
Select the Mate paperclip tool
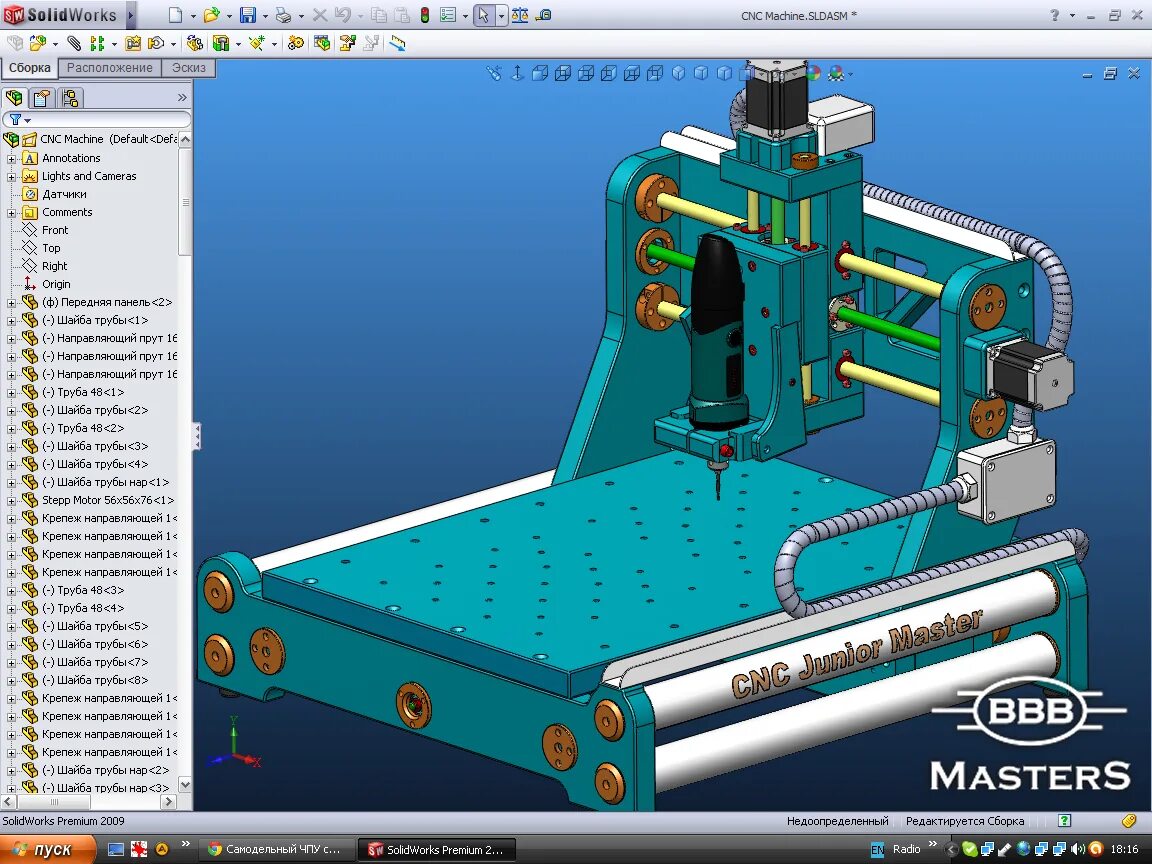(x=73, y=43)
